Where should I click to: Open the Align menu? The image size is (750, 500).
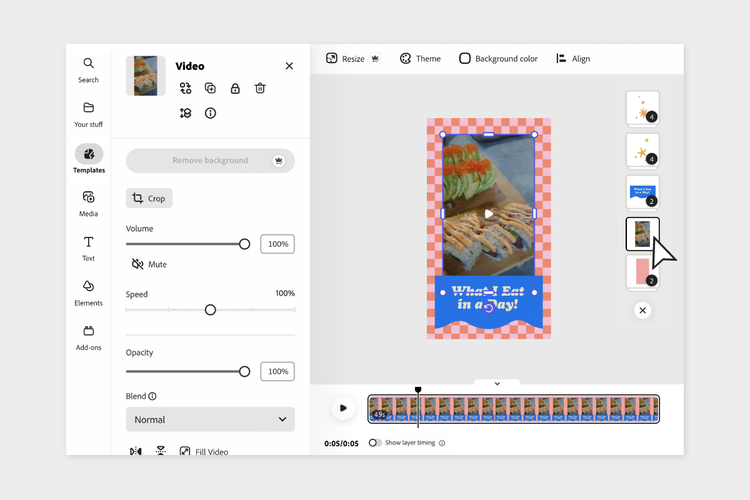(x=573, y=58)
